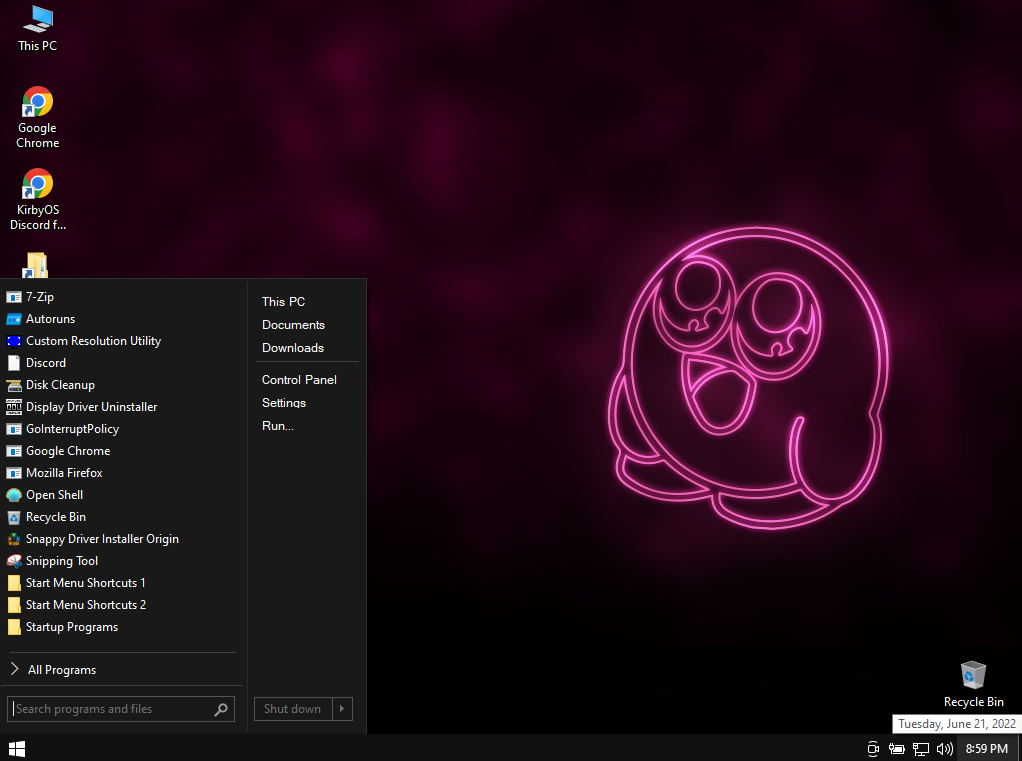Open network tray icon

pyautogui.click(x=920, y=749)
